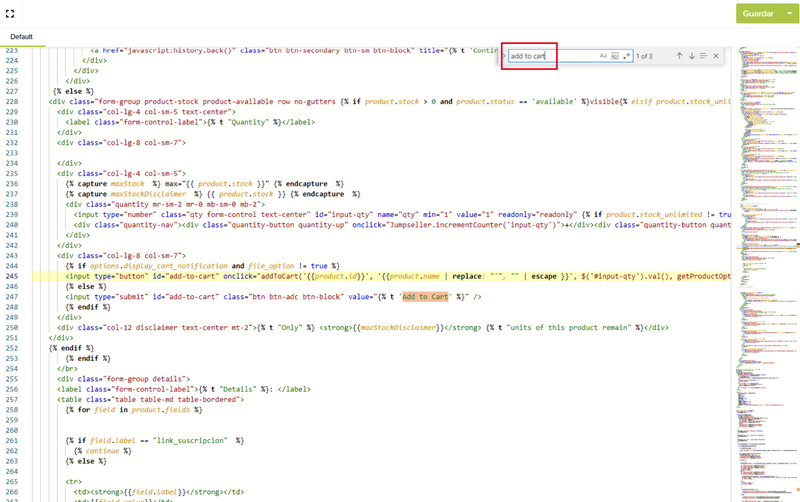
Task: Click in the 'add to cart' search field
Action: (x=550, y=56)
